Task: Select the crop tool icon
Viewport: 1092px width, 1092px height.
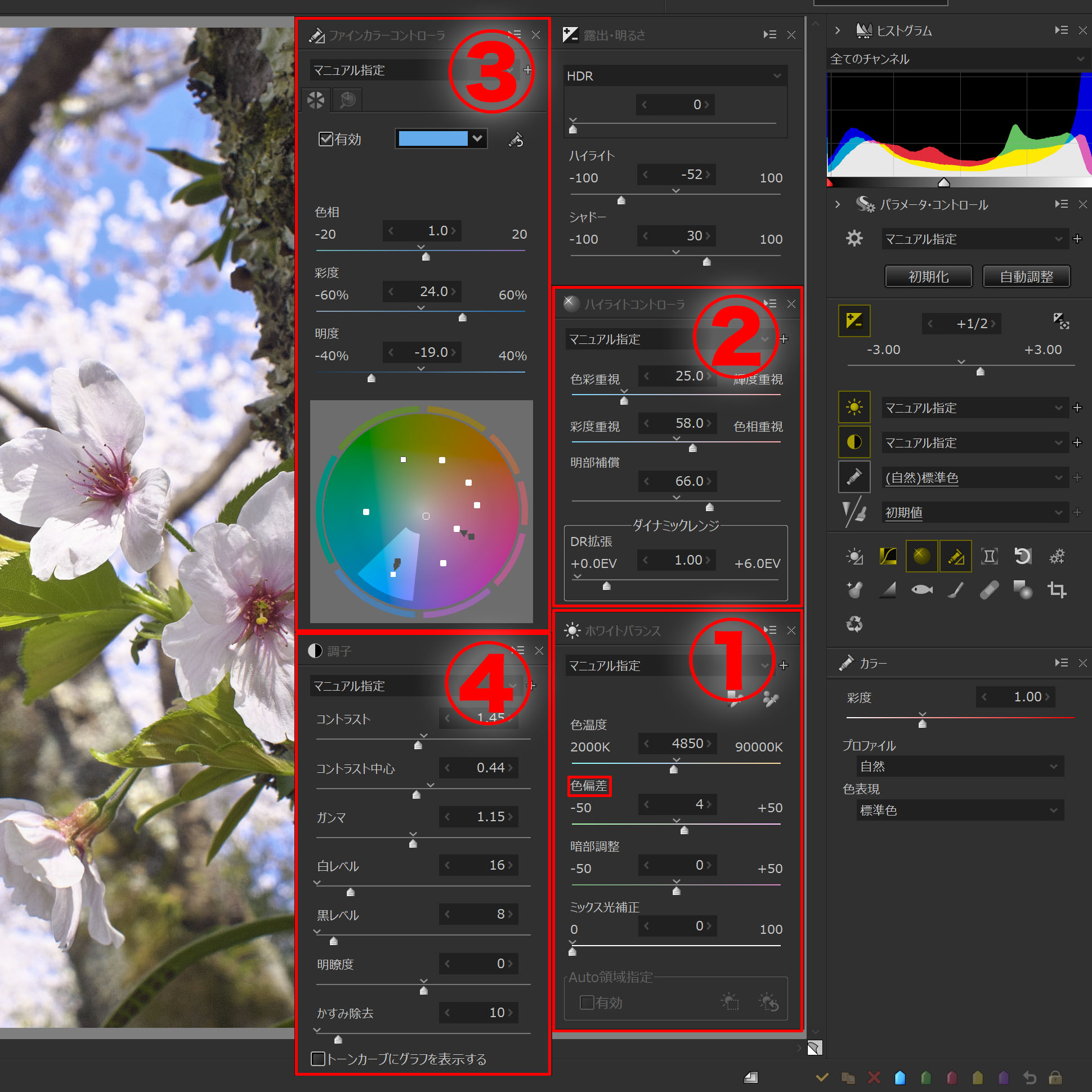Action: pyautogui.click(x=1057, y=590)
